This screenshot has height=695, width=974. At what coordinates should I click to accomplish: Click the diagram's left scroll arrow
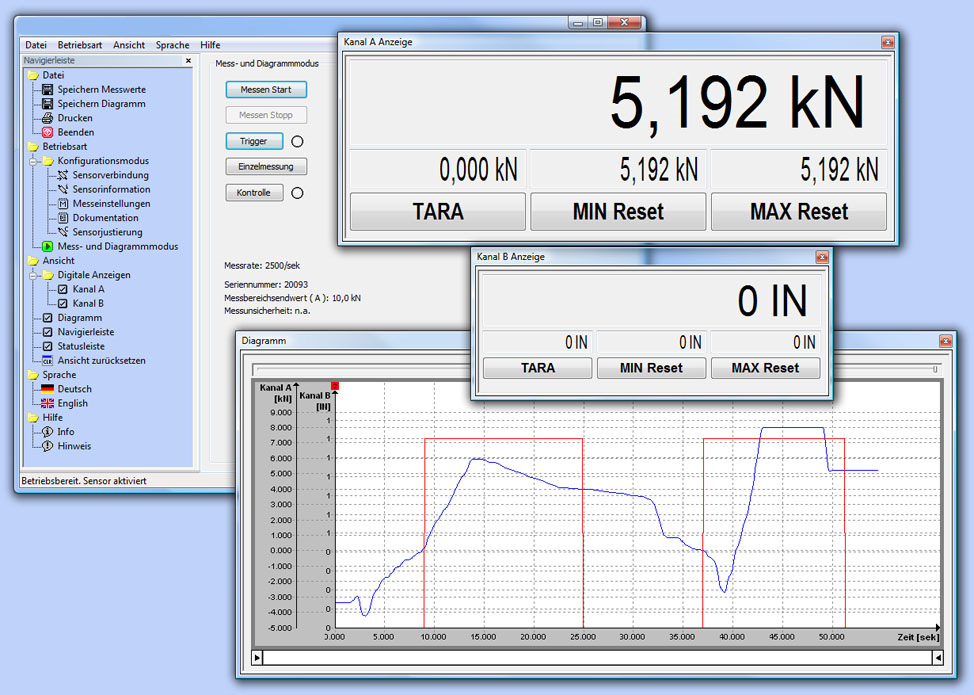[x=258, y=658]
